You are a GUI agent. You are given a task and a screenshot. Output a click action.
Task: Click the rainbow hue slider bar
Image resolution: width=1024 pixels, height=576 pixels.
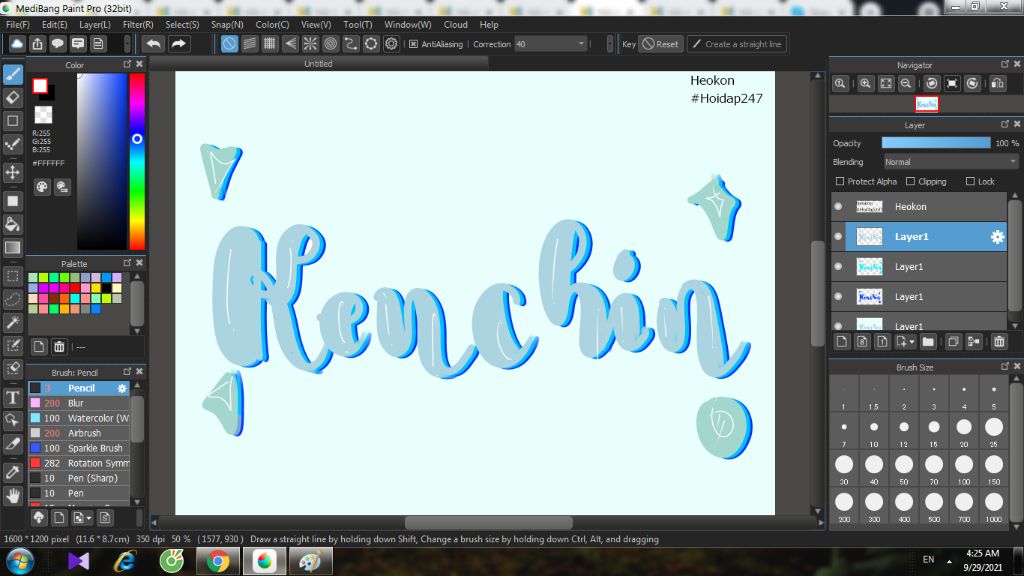pyautogui.click(x=136, y=161)
